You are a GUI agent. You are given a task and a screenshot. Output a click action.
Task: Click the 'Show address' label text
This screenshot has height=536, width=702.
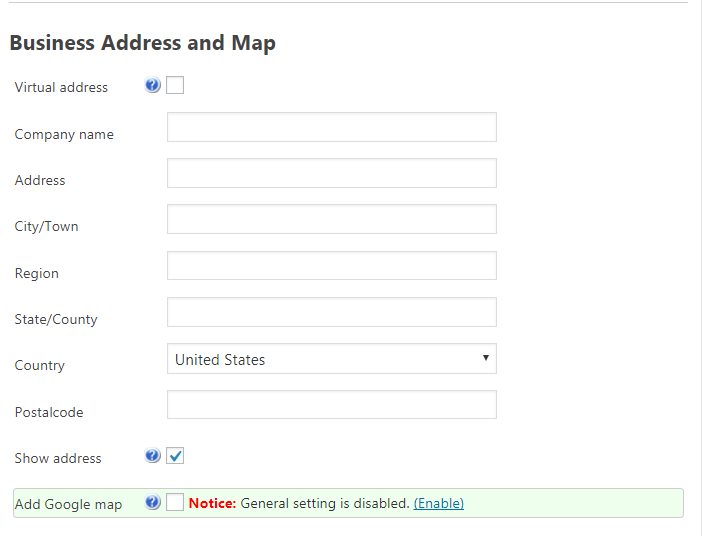pos(58,458)
